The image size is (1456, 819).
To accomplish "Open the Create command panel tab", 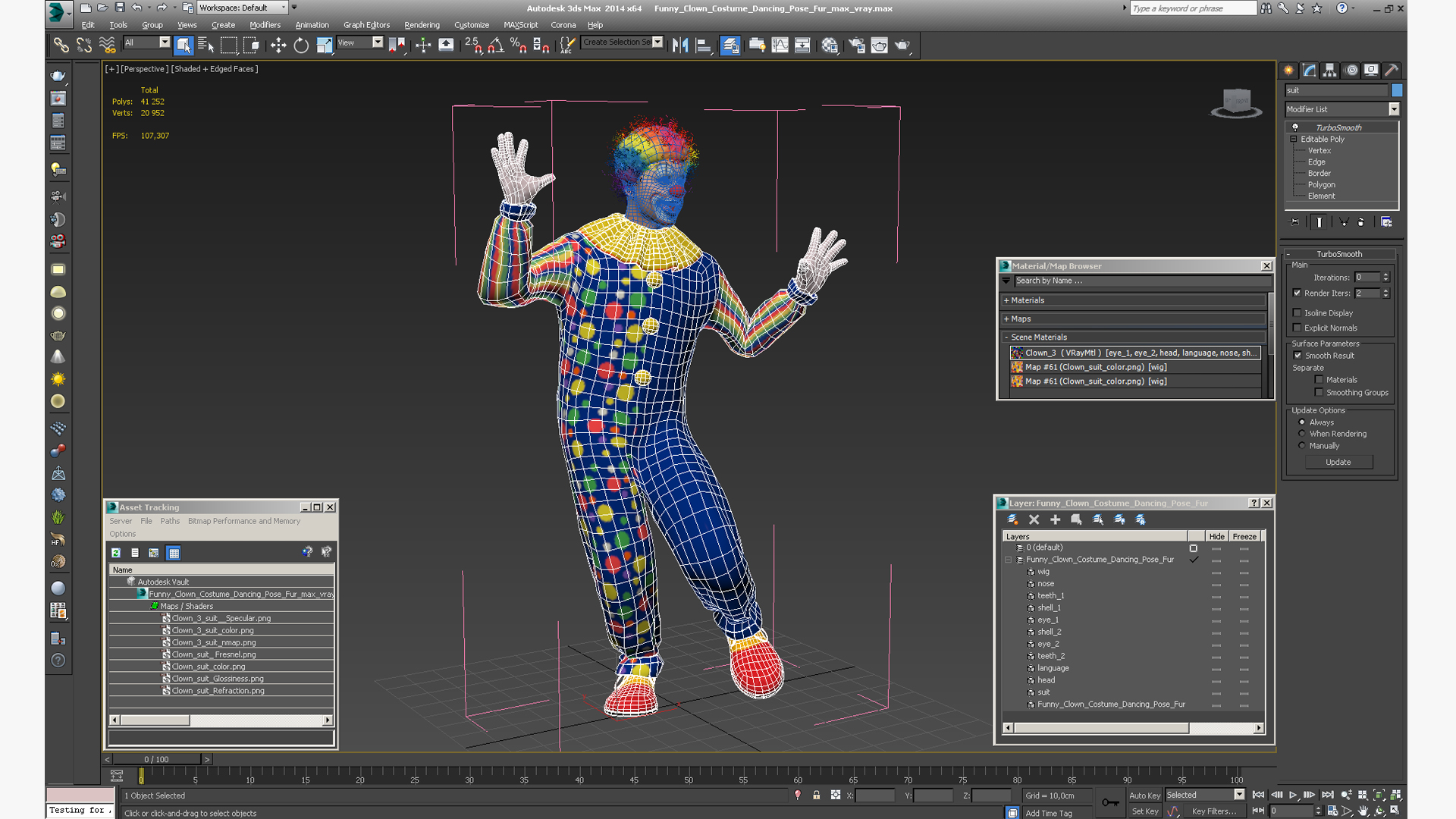I will tap(1288, 70).
